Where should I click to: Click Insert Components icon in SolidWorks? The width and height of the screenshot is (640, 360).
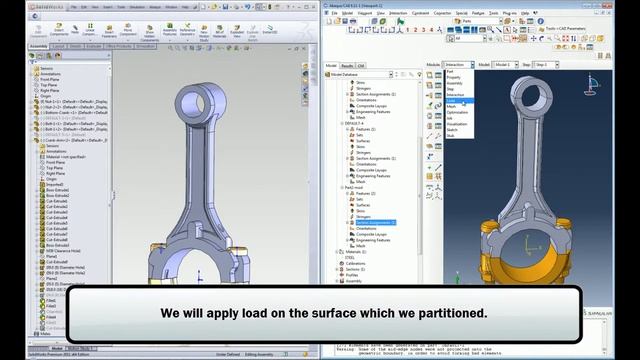click(59, 30)
